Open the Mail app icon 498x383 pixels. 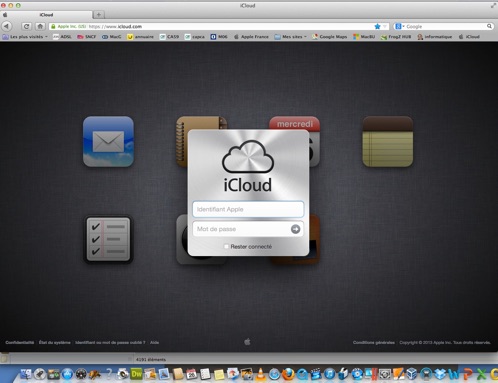pyautogui.click(x=108, y=141)
